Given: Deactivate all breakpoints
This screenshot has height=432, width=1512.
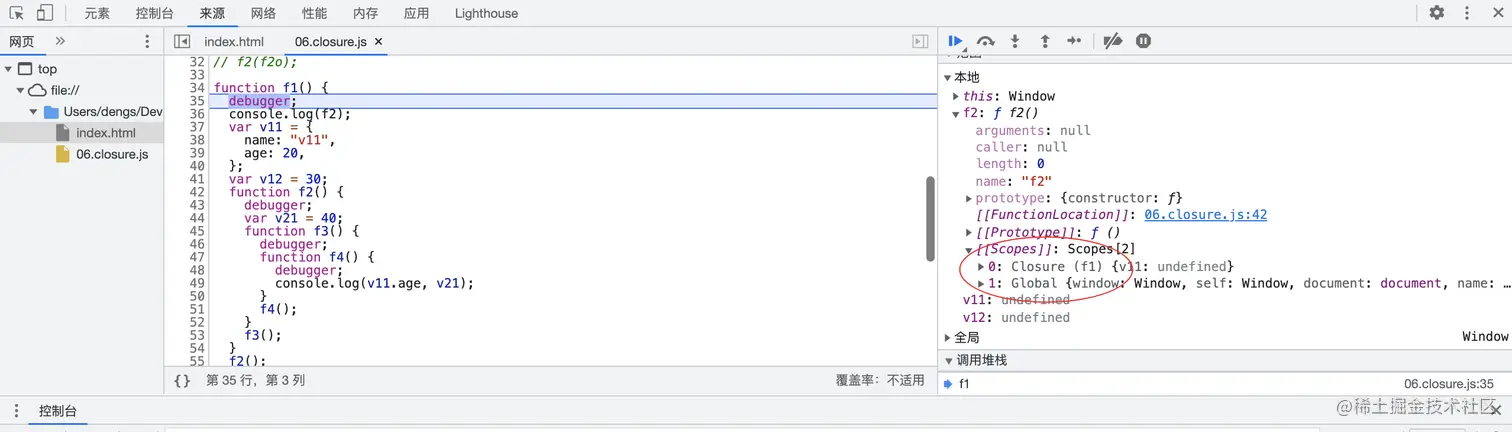Looking at the screenshot, I should [1112, 41].
